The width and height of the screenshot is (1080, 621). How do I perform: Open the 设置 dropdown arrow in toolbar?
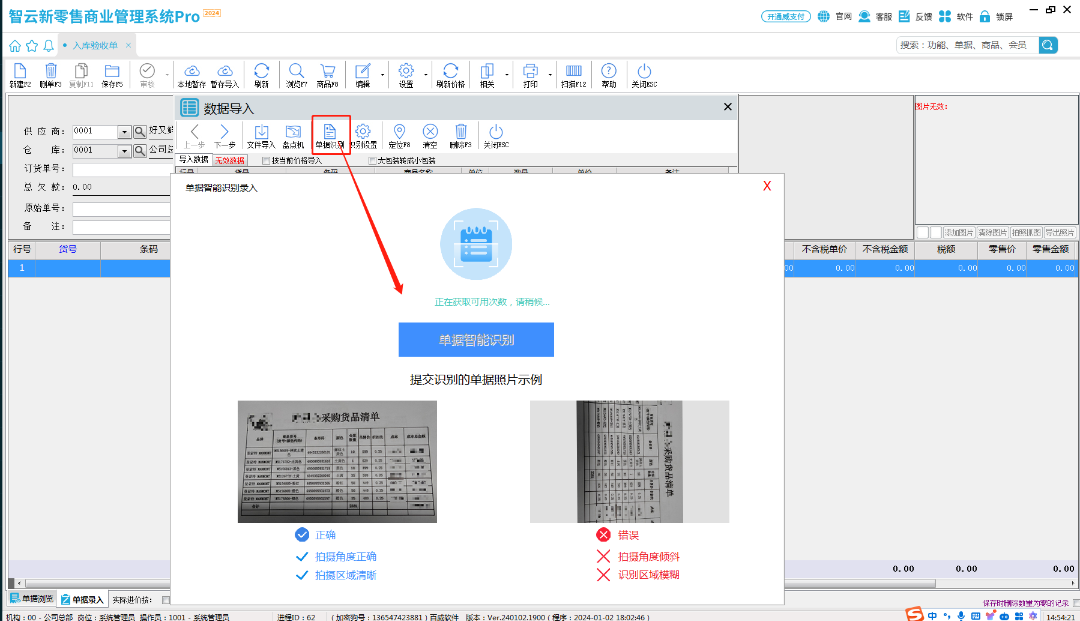(x=427, y=75)
